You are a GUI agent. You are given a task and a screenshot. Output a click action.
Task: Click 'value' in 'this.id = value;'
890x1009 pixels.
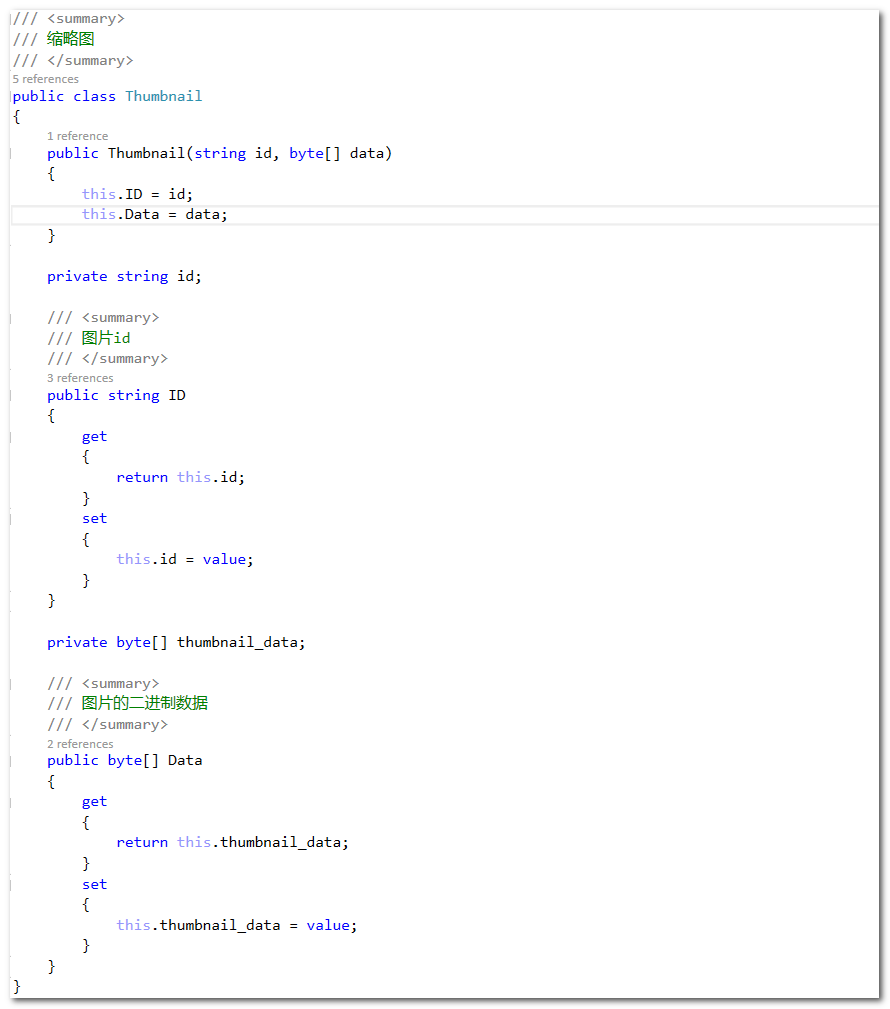pyautogui.click(x=225, y=559)
